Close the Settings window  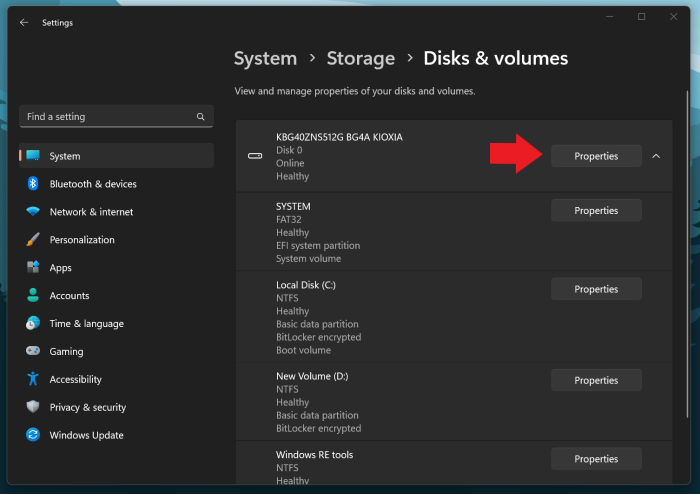(674, 17)
